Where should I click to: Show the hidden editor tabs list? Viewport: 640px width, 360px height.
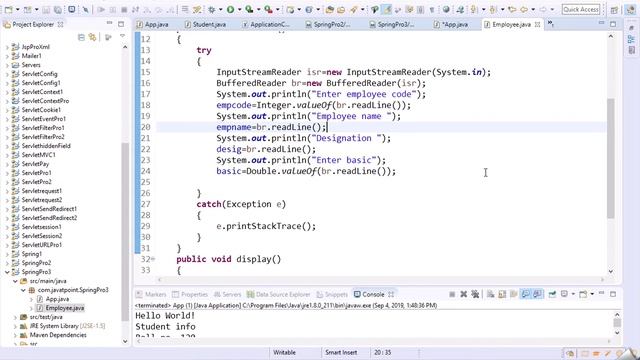click(551, 24)
